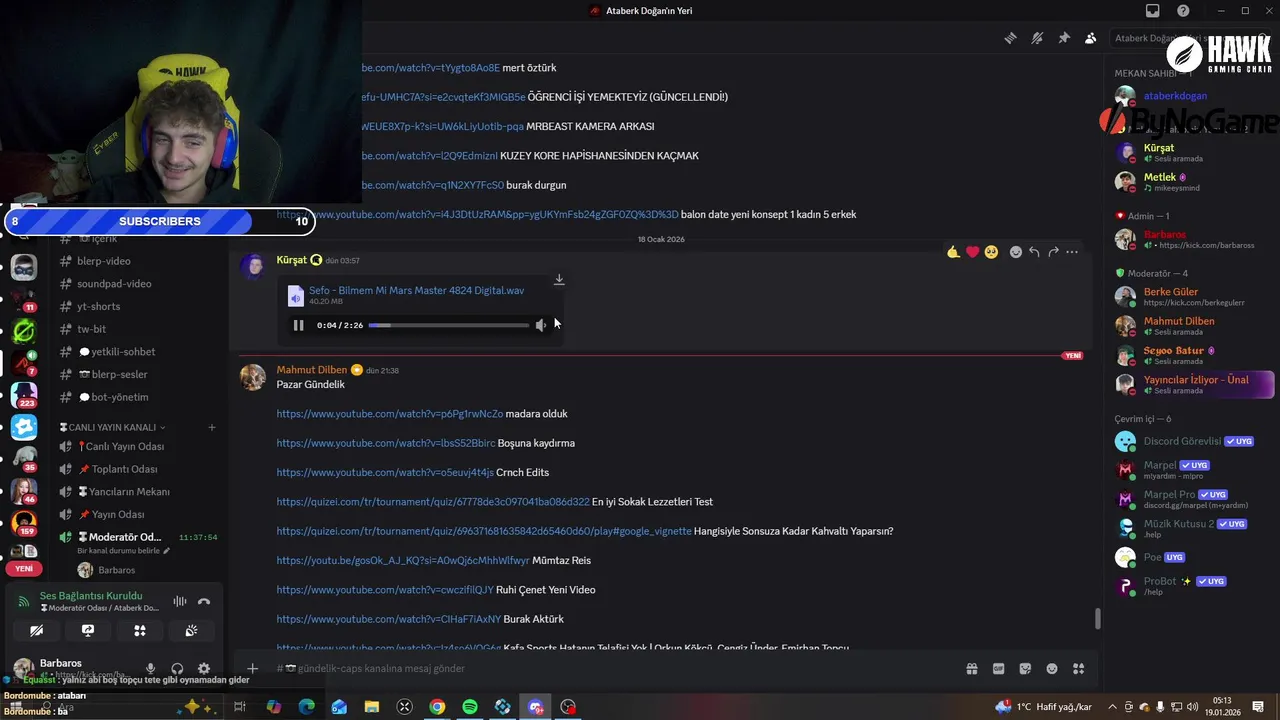The height and width of the screenshot is (720, 1280).
Task: Open Google Chrome from the taskbar
Action: point(437,707)
